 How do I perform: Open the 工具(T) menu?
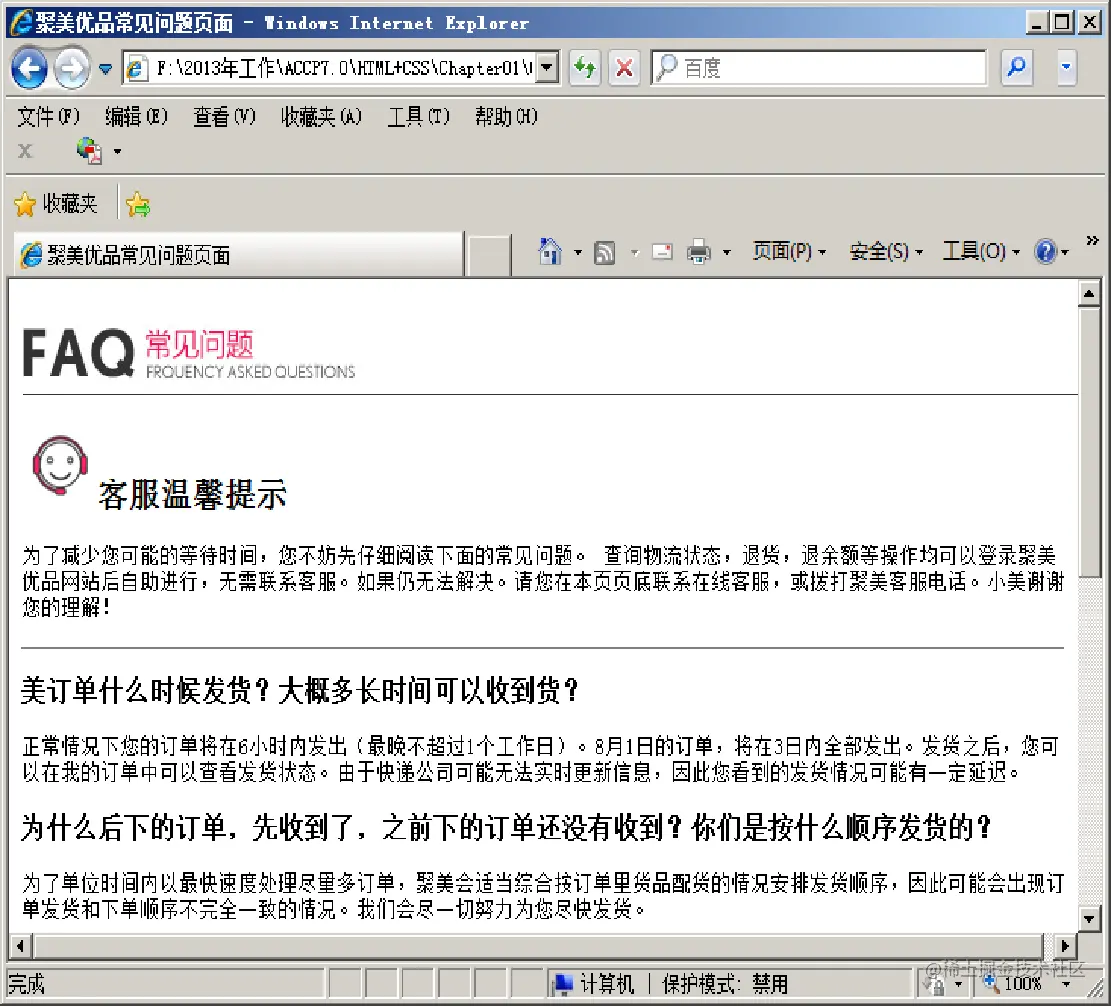(x=418, y=116)
